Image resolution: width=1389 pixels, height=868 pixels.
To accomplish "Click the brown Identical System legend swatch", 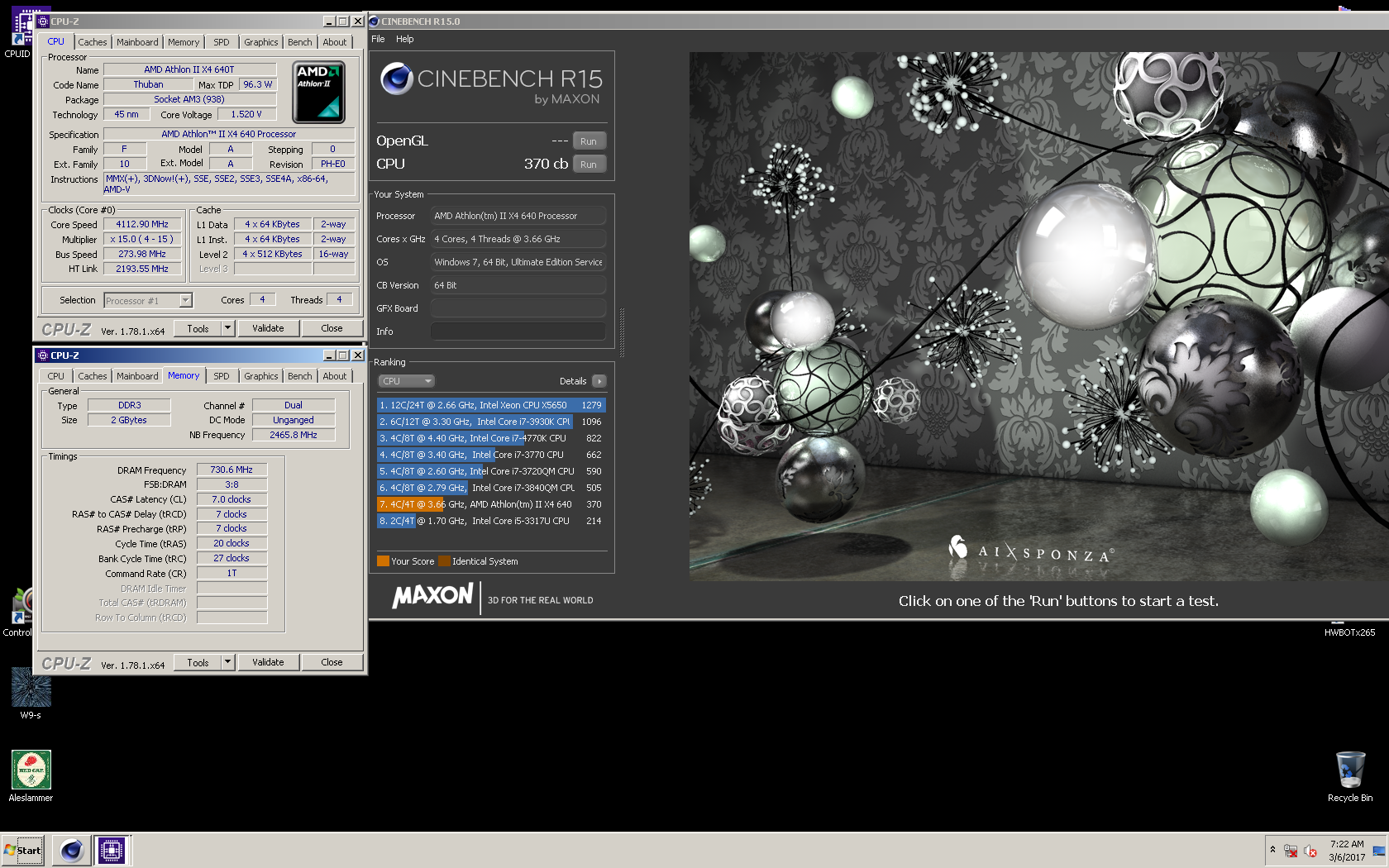I will (x=444, y=561).
